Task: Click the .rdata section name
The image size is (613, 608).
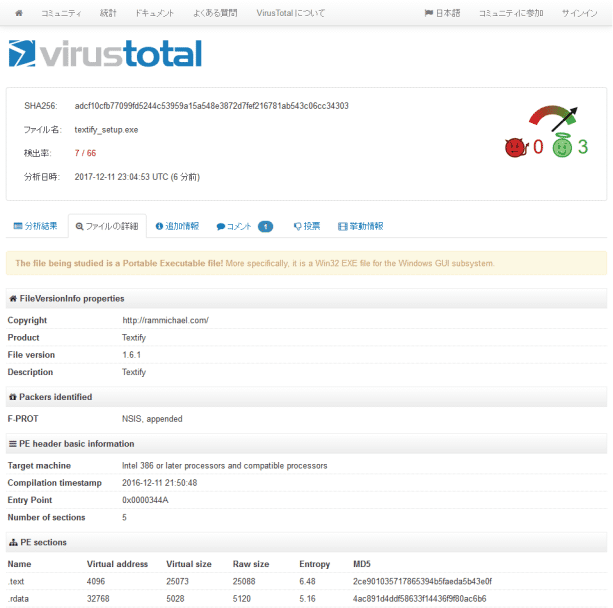Action: point(18,599)
